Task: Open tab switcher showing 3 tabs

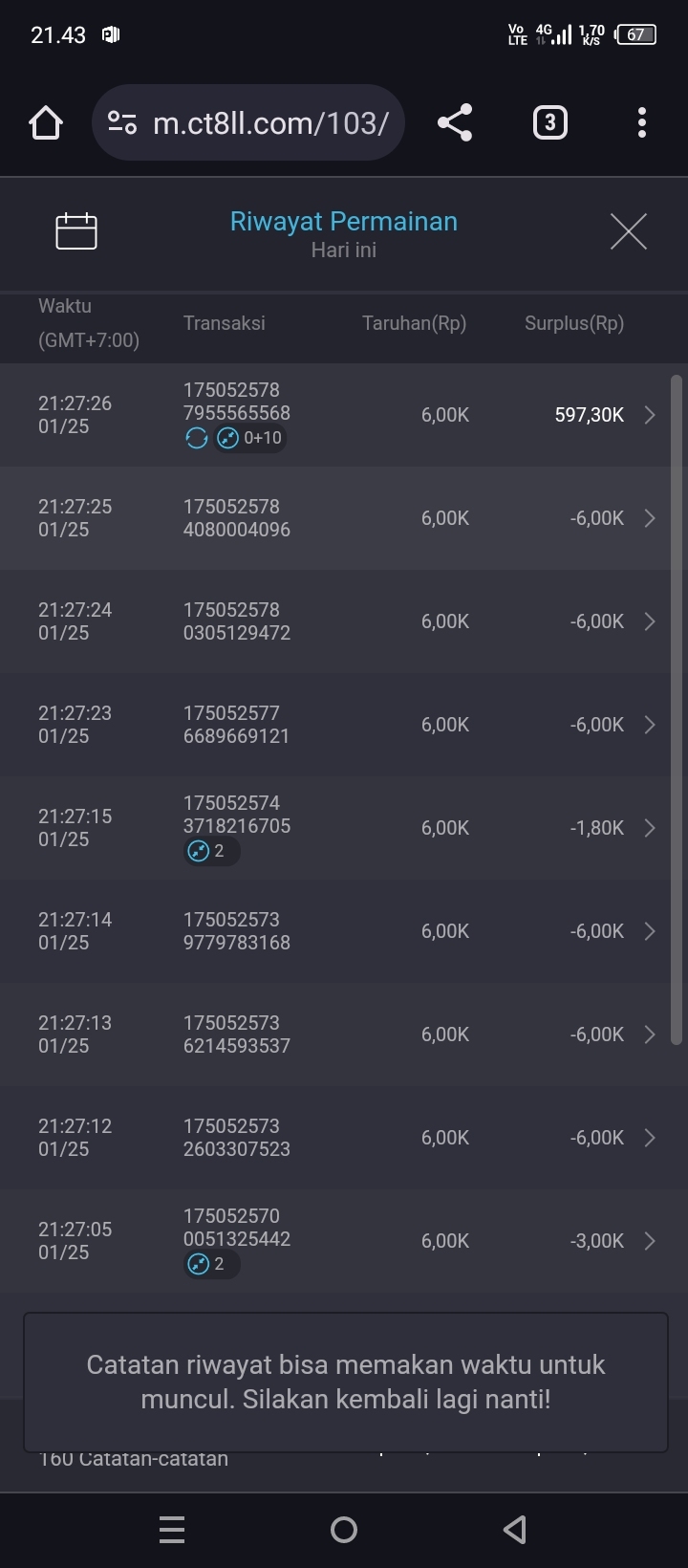Action: tap(549, 122)
